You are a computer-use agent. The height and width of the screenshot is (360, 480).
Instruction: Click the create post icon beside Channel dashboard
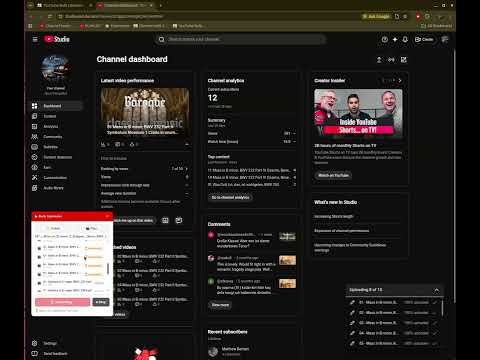point(404,60)
